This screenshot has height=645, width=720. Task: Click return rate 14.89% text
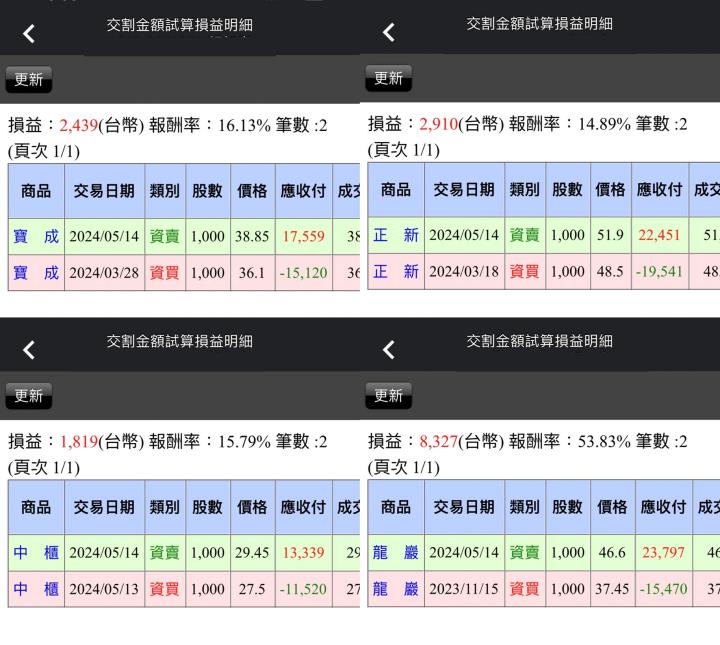point(604,123)
